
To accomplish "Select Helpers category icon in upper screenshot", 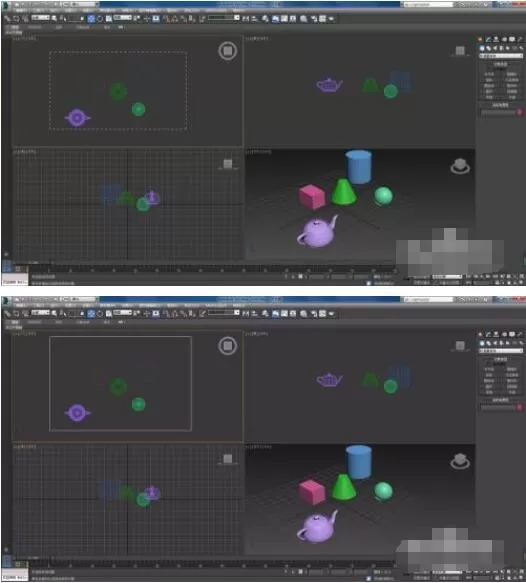I will tap(508, 48).
